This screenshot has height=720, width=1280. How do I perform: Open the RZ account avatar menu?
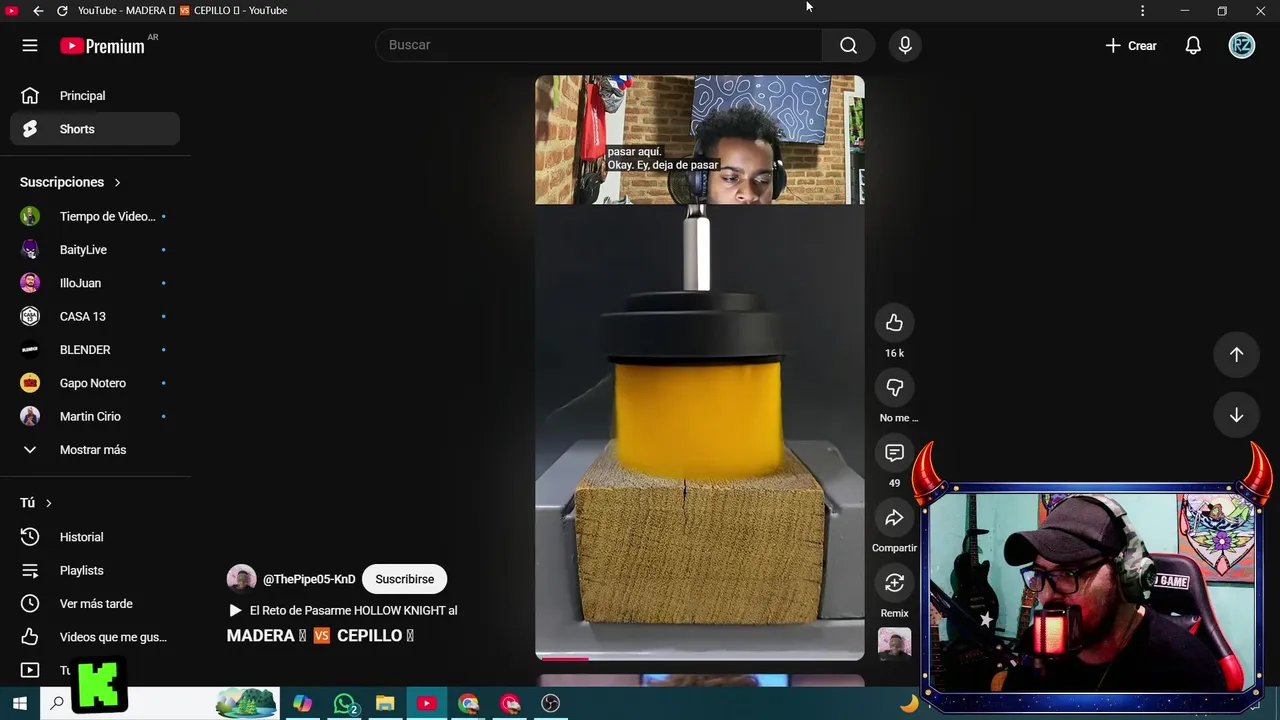click(x=1242, y=45)
